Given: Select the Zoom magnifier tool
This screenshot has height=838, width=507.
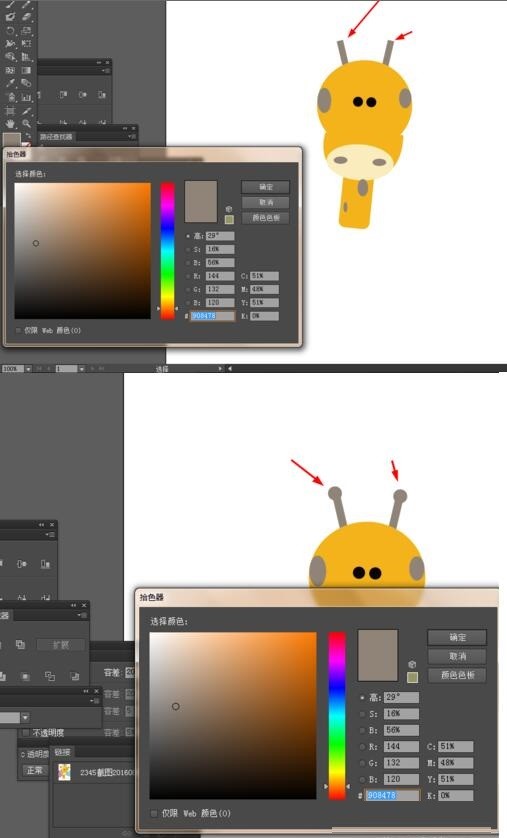Looking at the screenshot, I should (x=26, y=124).
